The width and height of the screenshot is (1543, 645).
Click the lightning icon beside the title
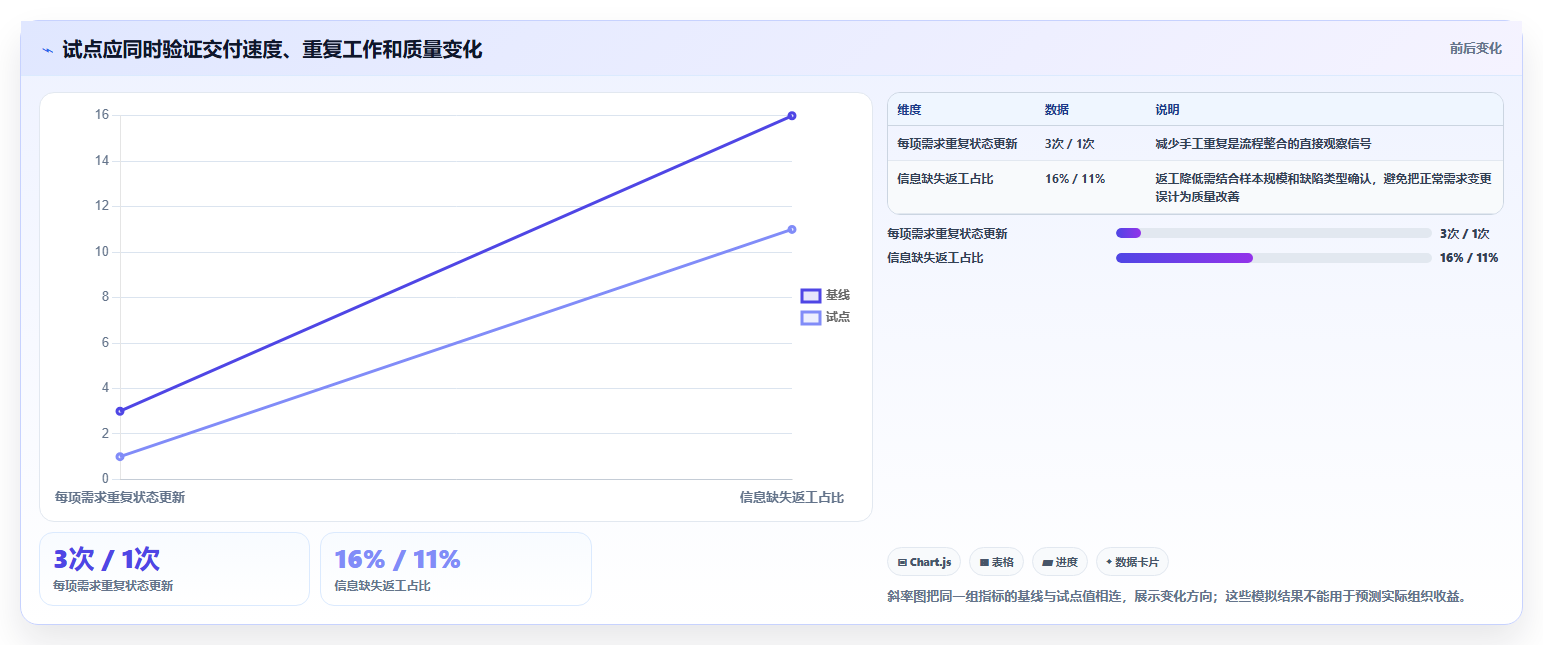47,50
